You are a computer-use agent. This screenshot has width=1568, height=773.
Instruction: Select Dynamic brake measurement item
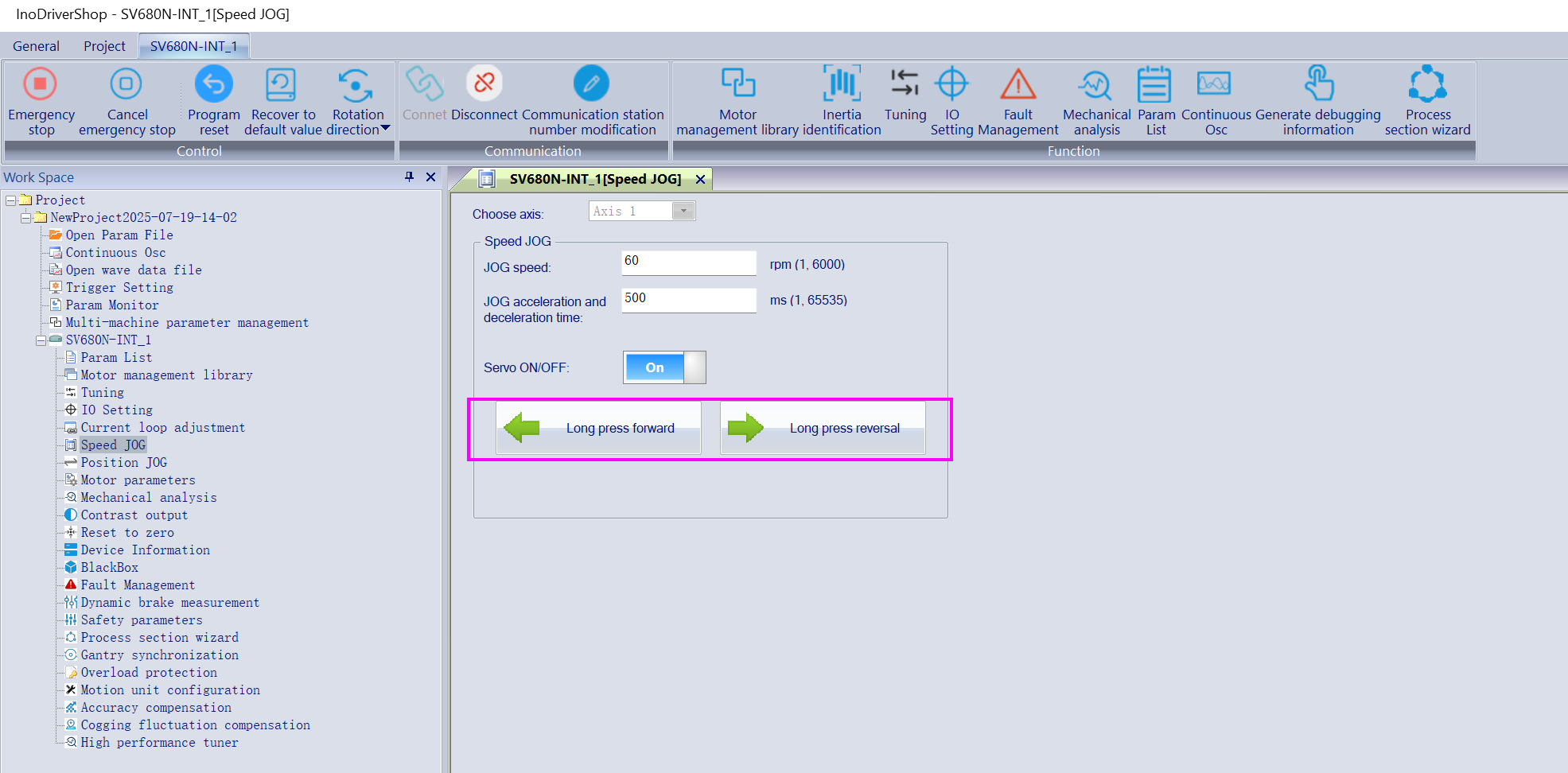(x=170, y=603)
